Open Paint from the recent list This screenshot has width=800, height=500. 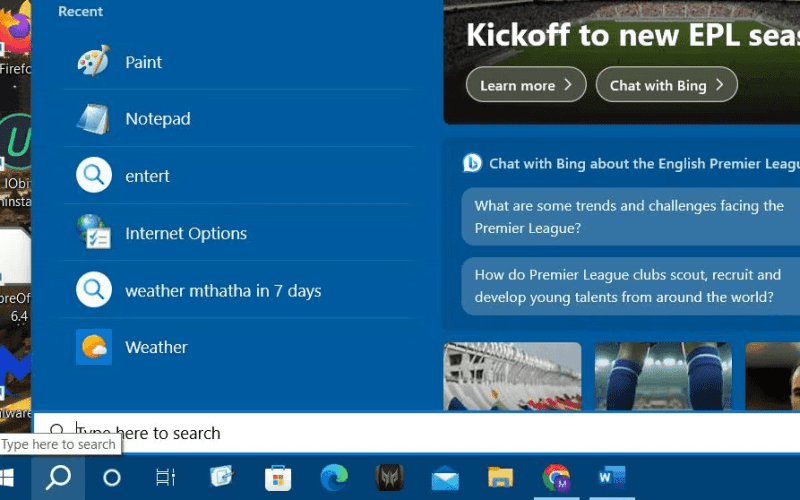tap(237, 62)
